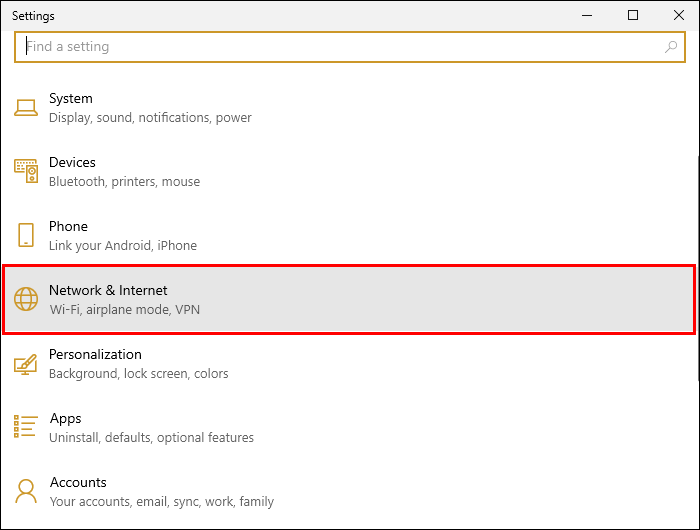Maximize the Settings window
Image resolution: width=700 pixels, height=530 pixels.
click(633, 15)
